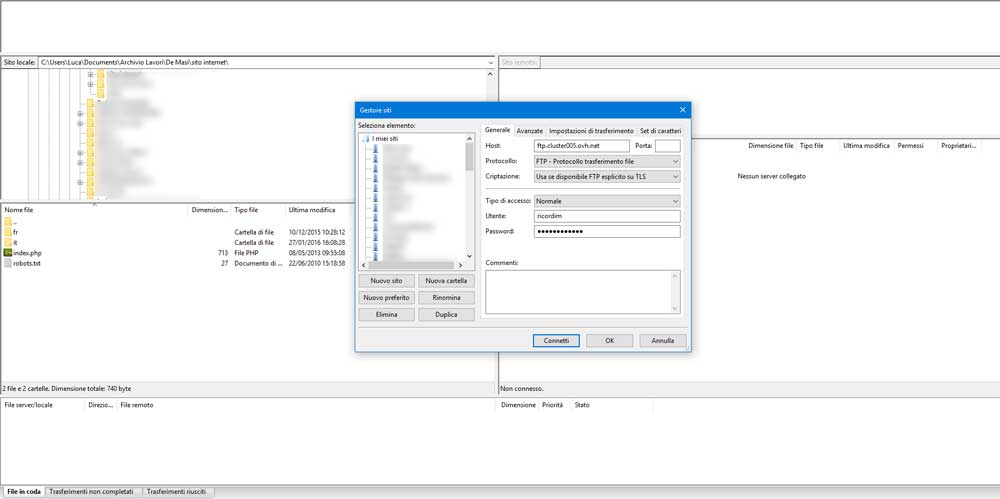
Task: Open the Criptazione dropdown
Action: 607,176
